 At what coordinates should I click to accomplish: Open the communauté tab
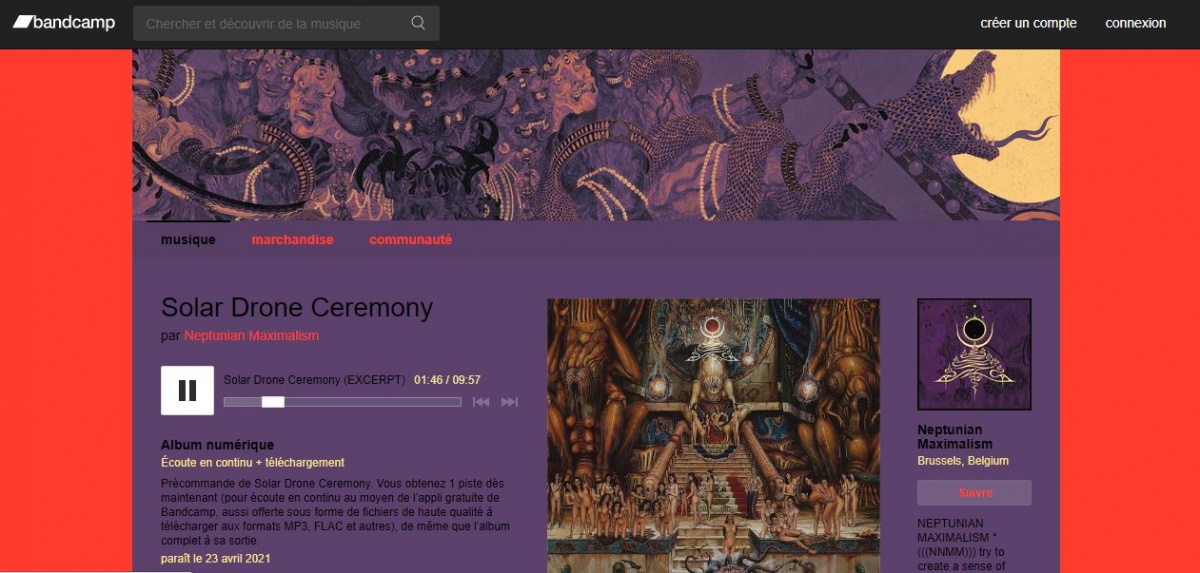(410, 240)
